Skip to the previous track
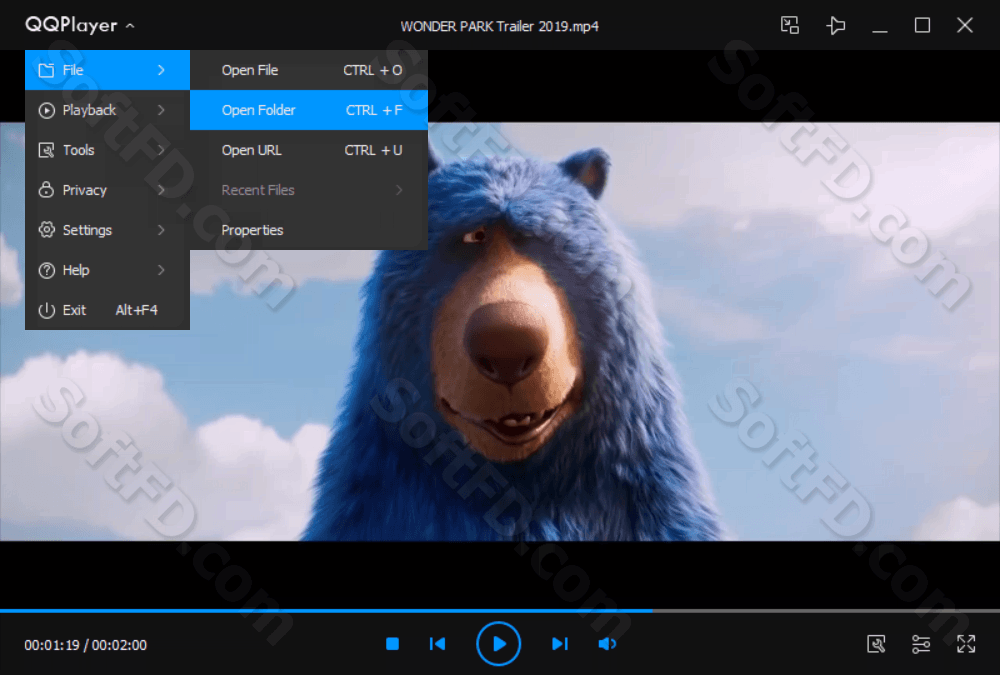 438,644
